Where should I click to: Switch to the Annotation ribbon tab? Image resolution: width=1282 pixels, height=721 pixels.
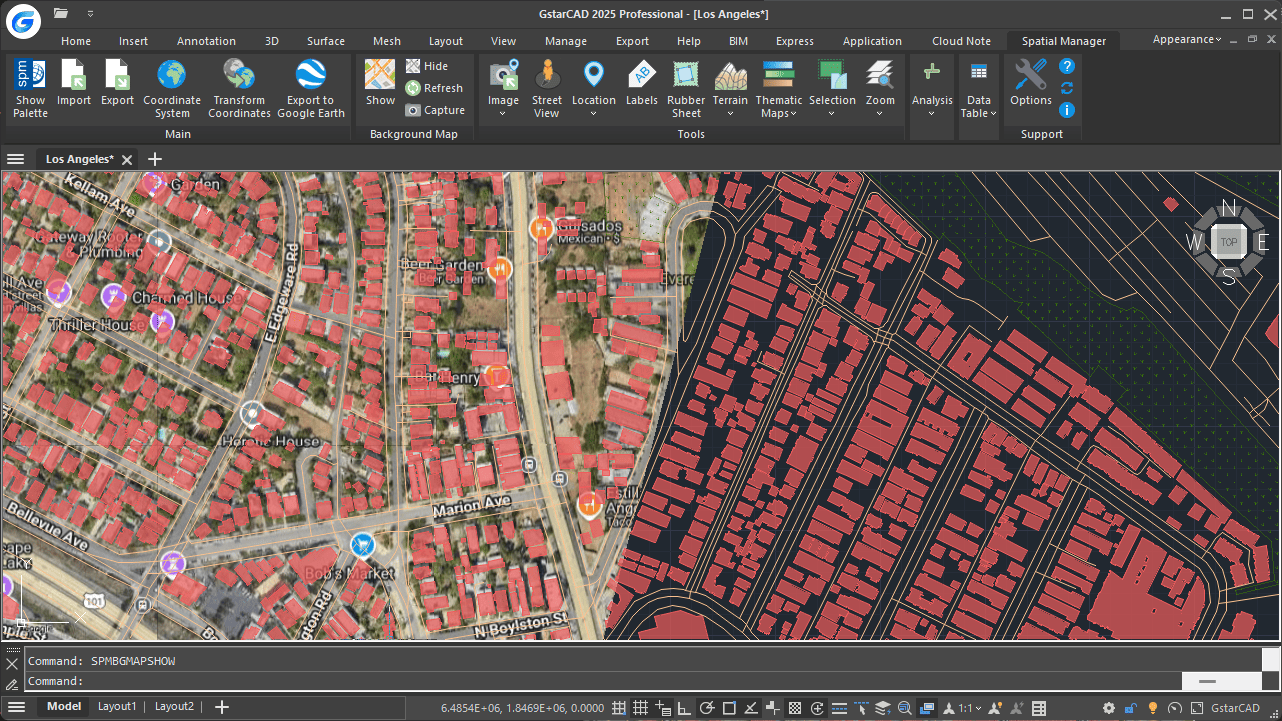tap(206, 41)
